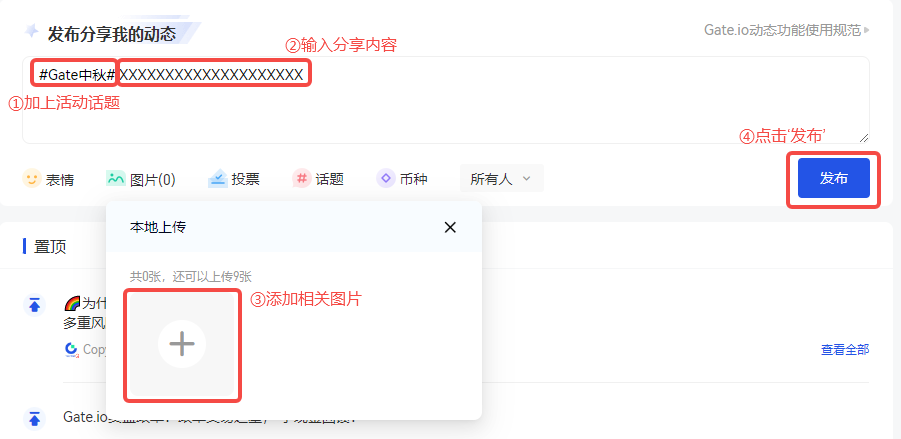Viewport: 901px width, 439px height.
Task: Click the smiley emoji icon
Action: point(32,179)
